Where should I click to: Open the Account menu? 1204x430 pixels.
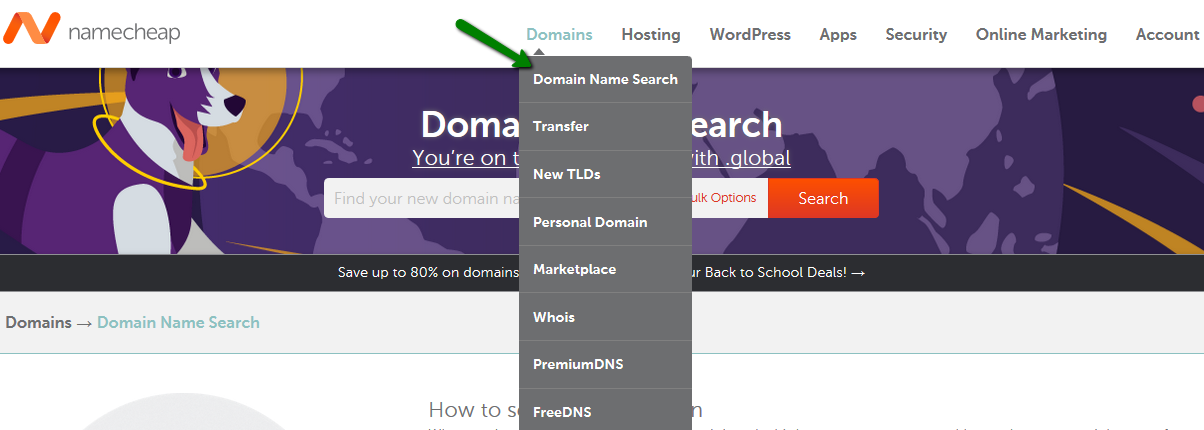tap(1167, 34)
